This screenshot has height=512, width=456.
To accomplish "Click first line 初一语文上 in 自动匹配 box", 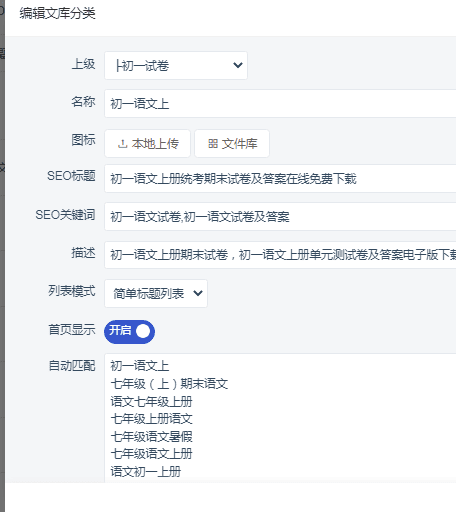I will [x=140, y=366].
